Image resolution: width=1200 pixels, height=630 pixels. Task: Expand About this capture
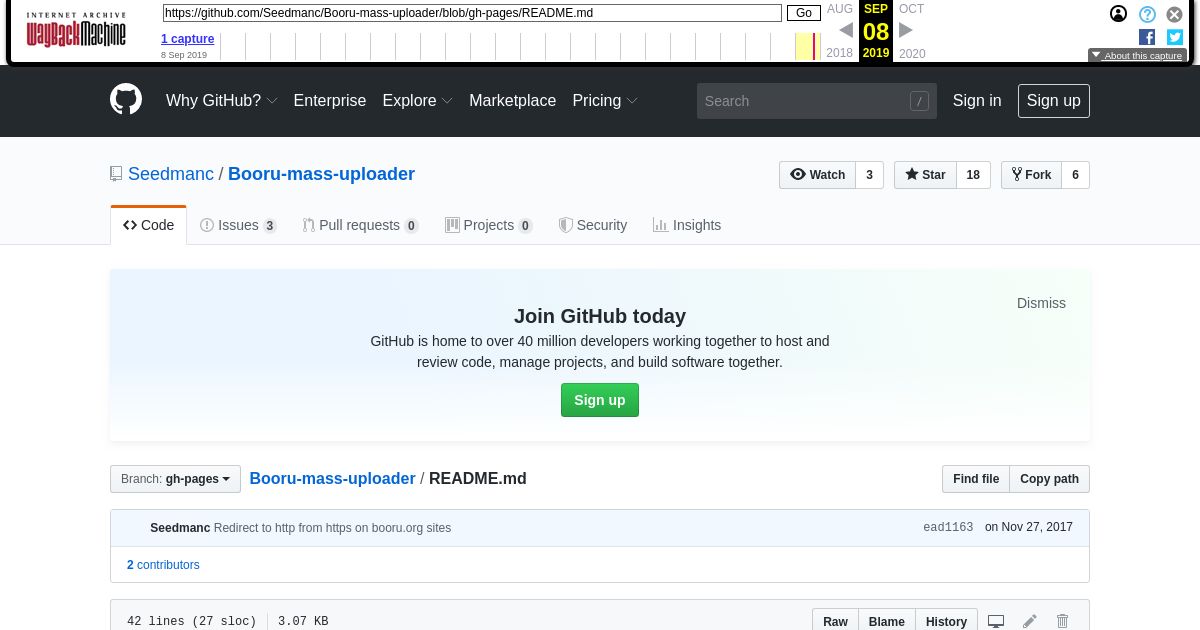tap(1137, 56)
